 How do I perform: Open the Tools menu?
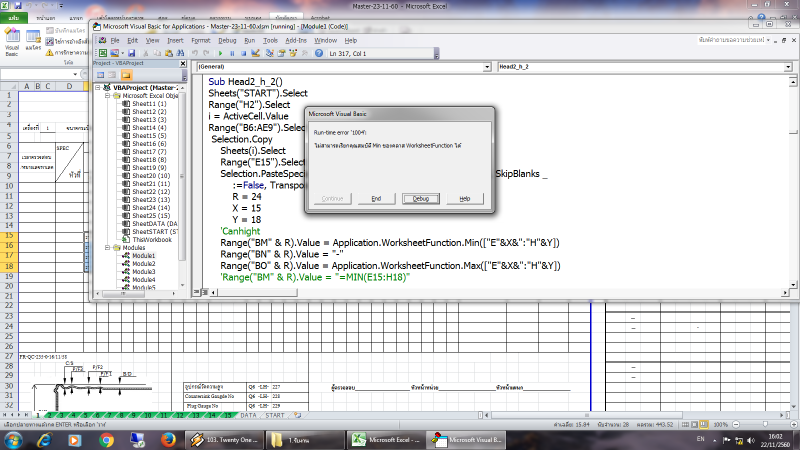(x=270, y=40)
